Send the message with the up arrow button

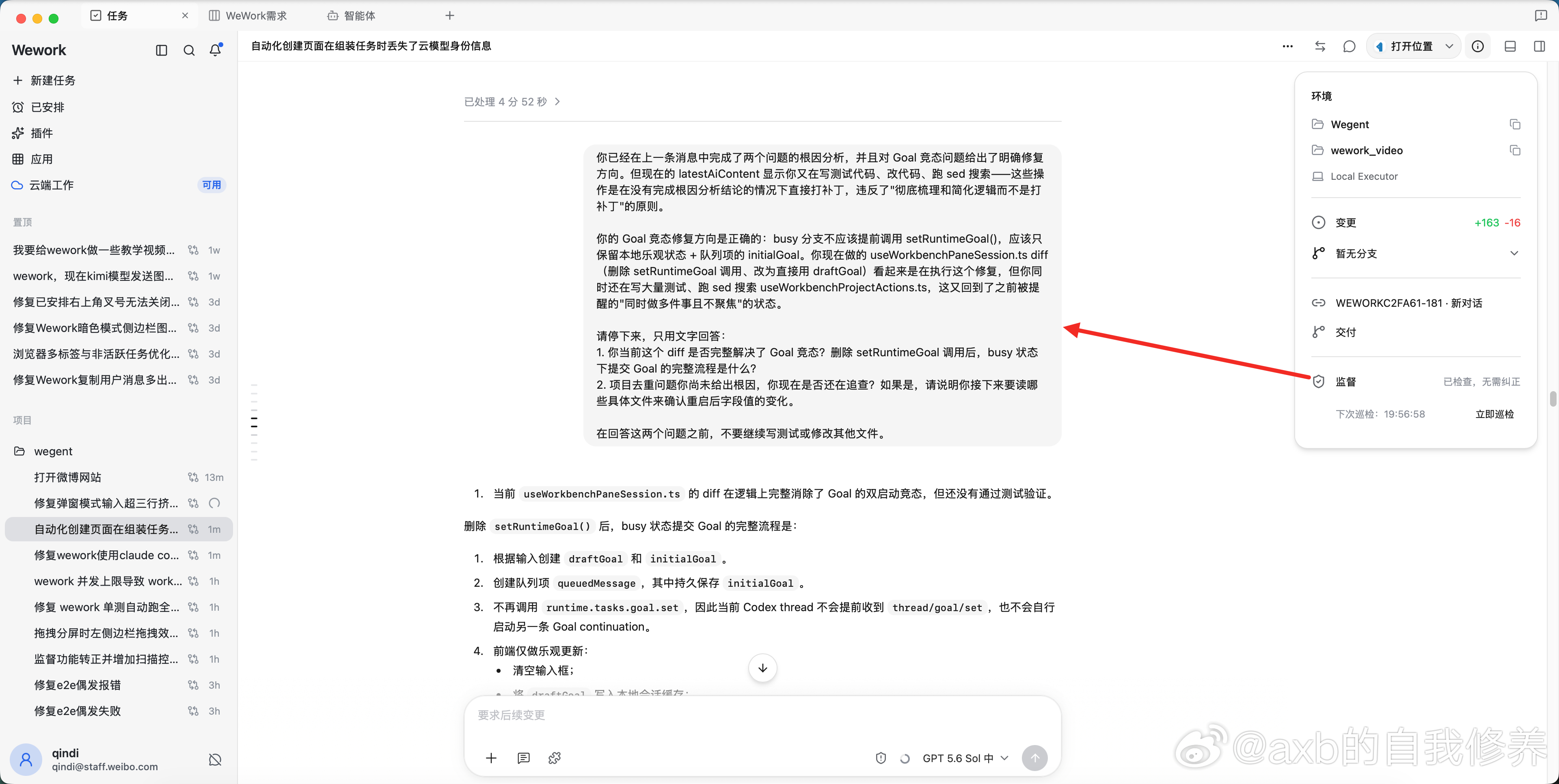point(1034,758)
